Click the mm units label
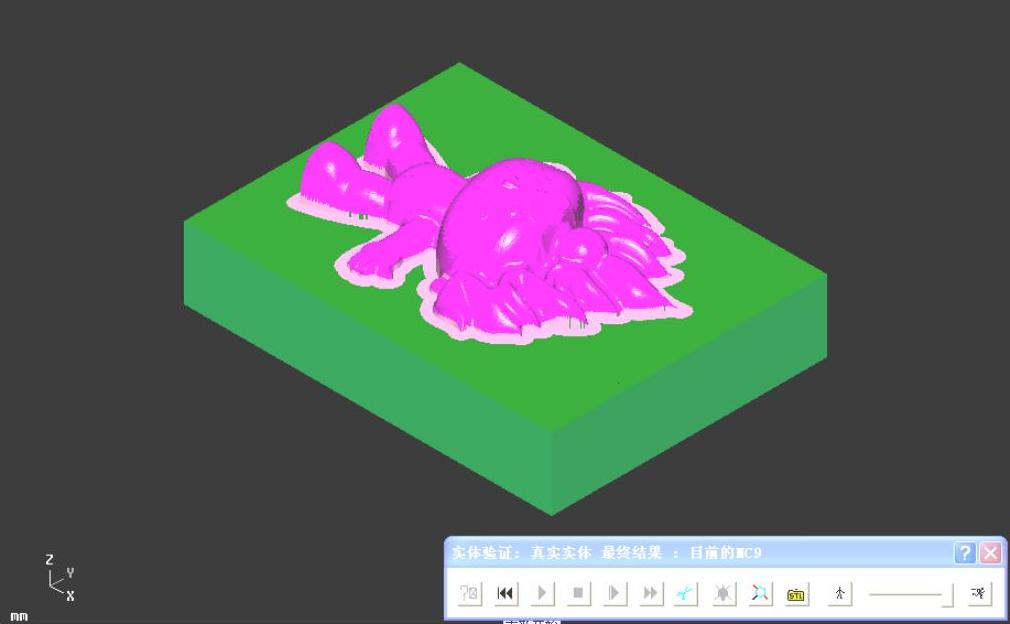 pos(19,617)
